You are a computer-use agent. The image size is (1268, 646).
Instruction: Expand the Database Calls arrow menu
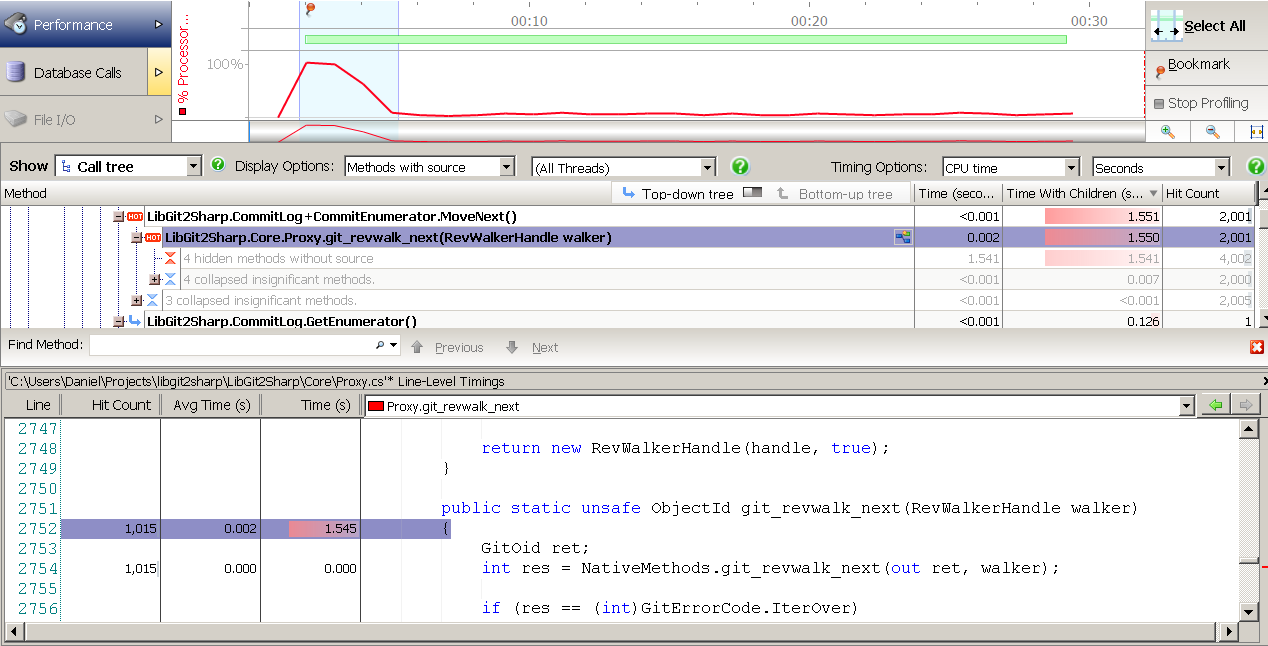pyautogui.click(x=159, y=72)
